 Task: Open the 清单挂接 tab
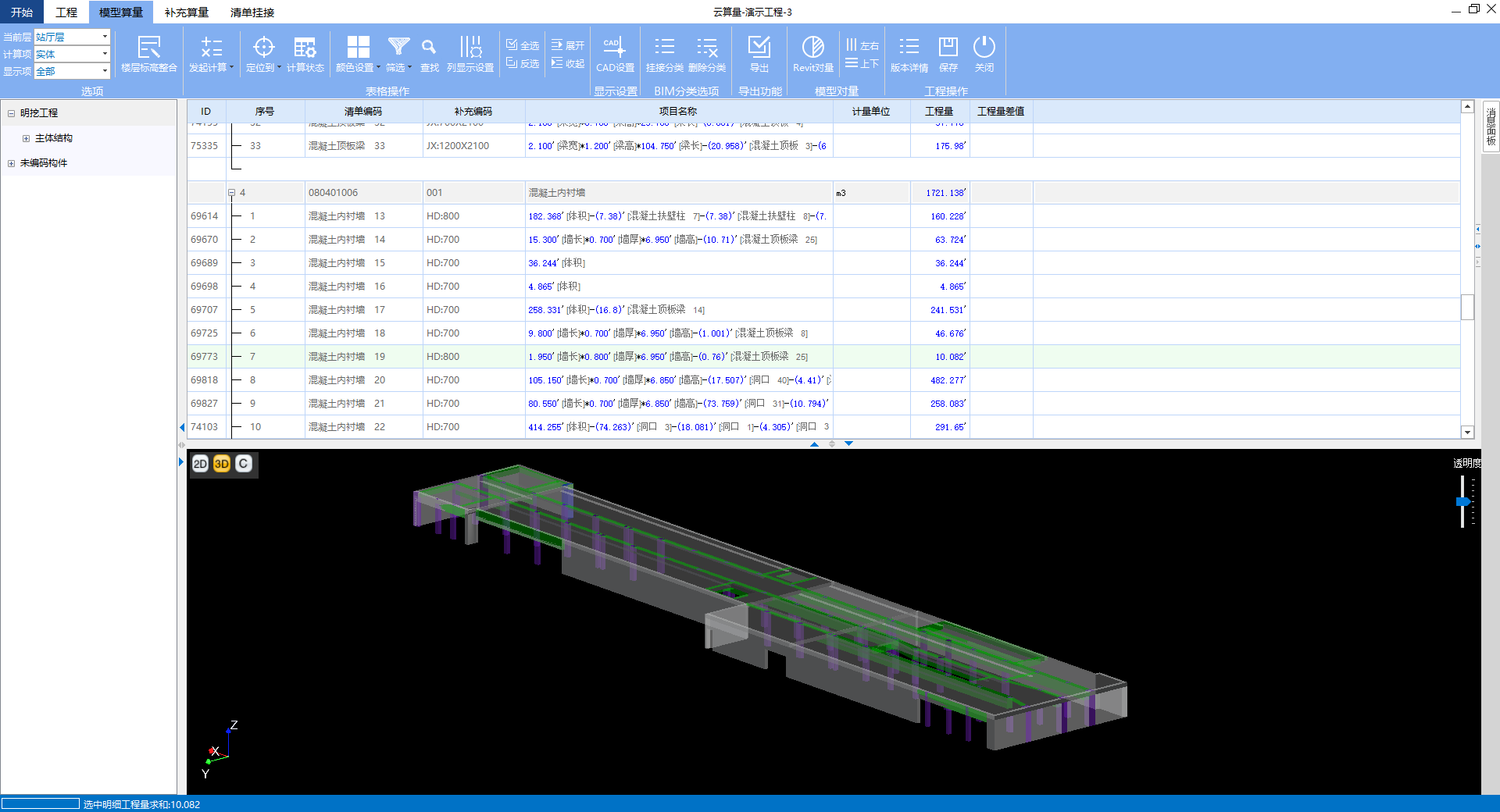[252, 12]
